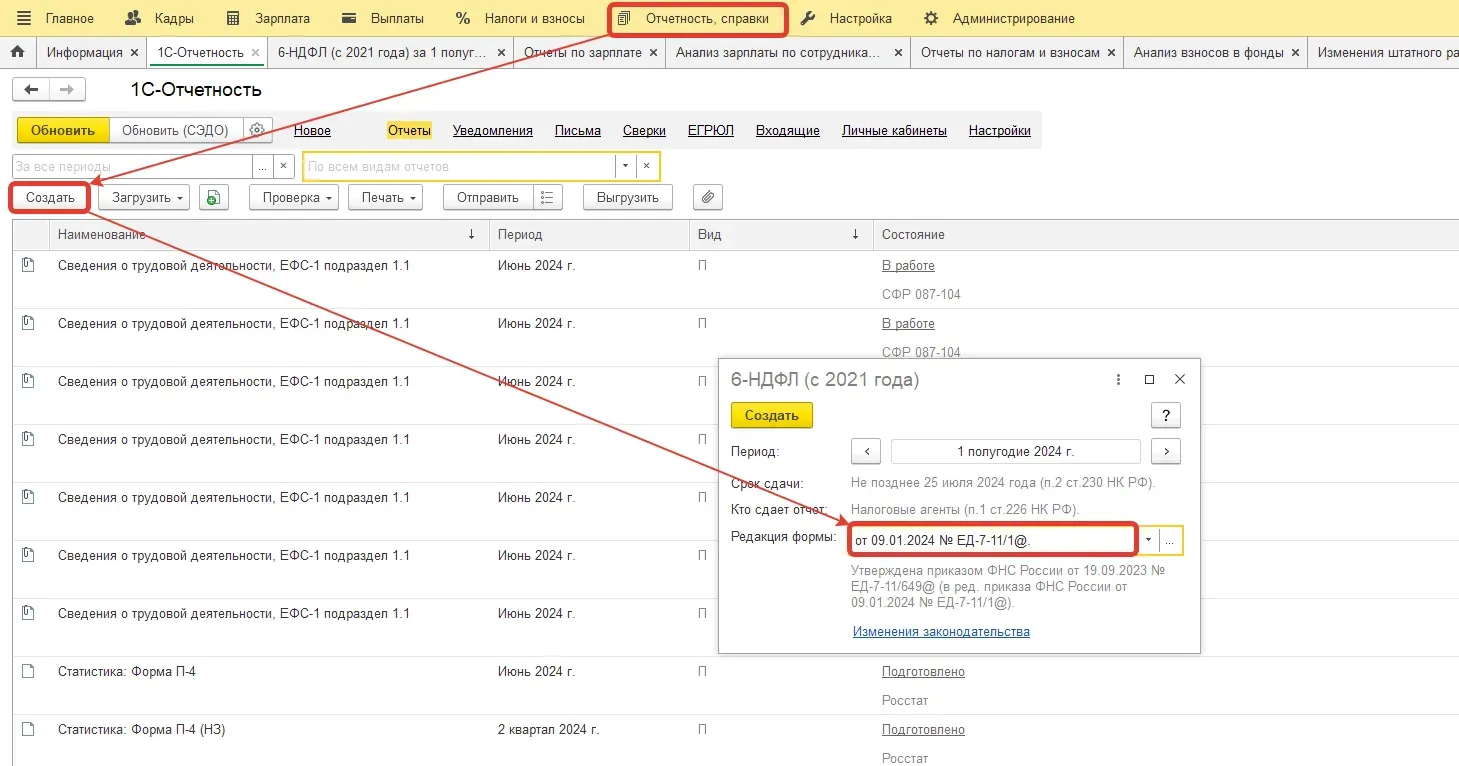The image size is (1459, 766).
Task: Switch to the Информация tab
Action: point(84,52)
